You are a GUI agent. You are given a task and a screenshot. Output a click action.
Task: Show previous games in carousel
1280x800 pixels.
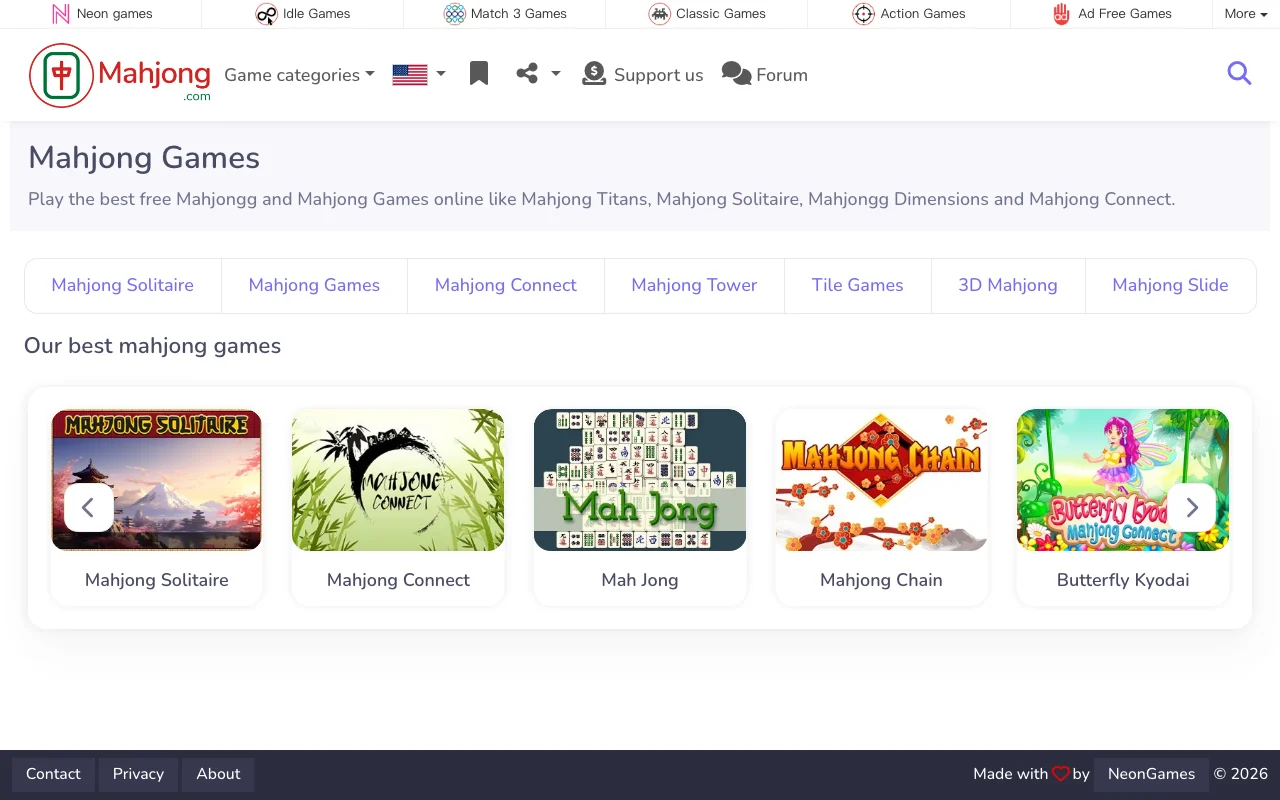pos(88,508)
